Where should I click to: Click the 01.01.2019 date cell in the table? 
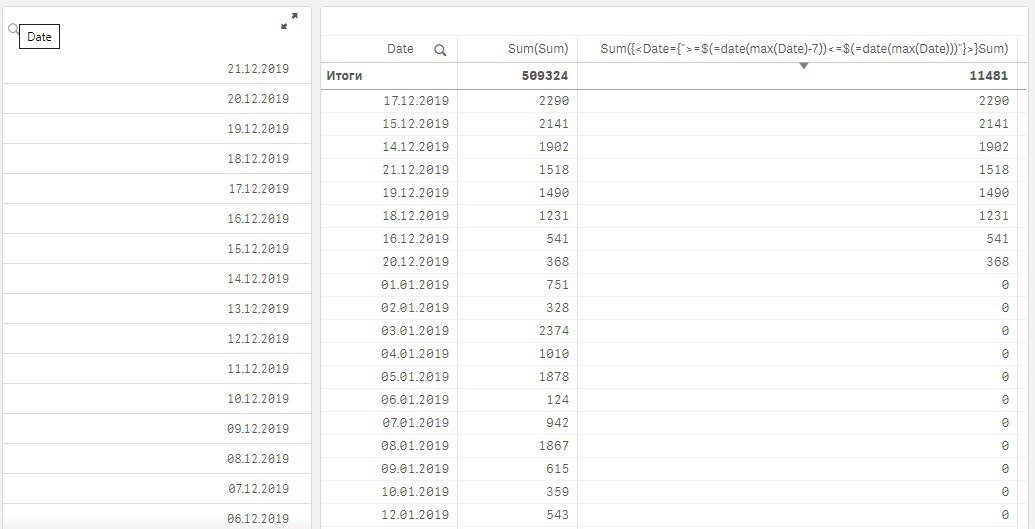point(416,285)
